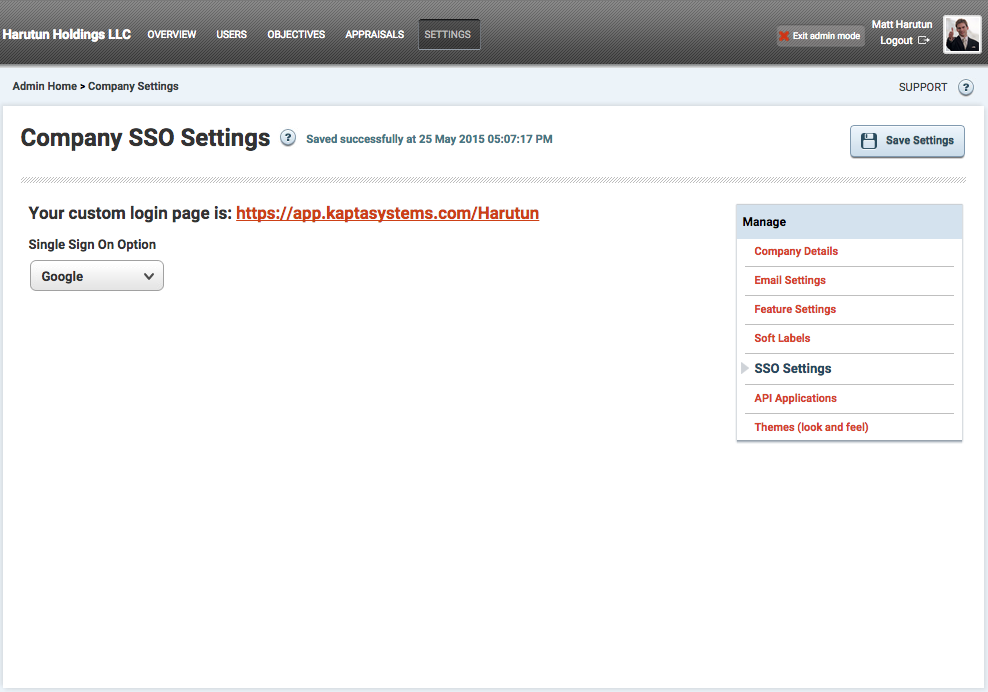Viewport: 988px width, 692px height.
Task: Select the Settings tab in navigation
Action: pyautogui.click(x=449, y=34)
